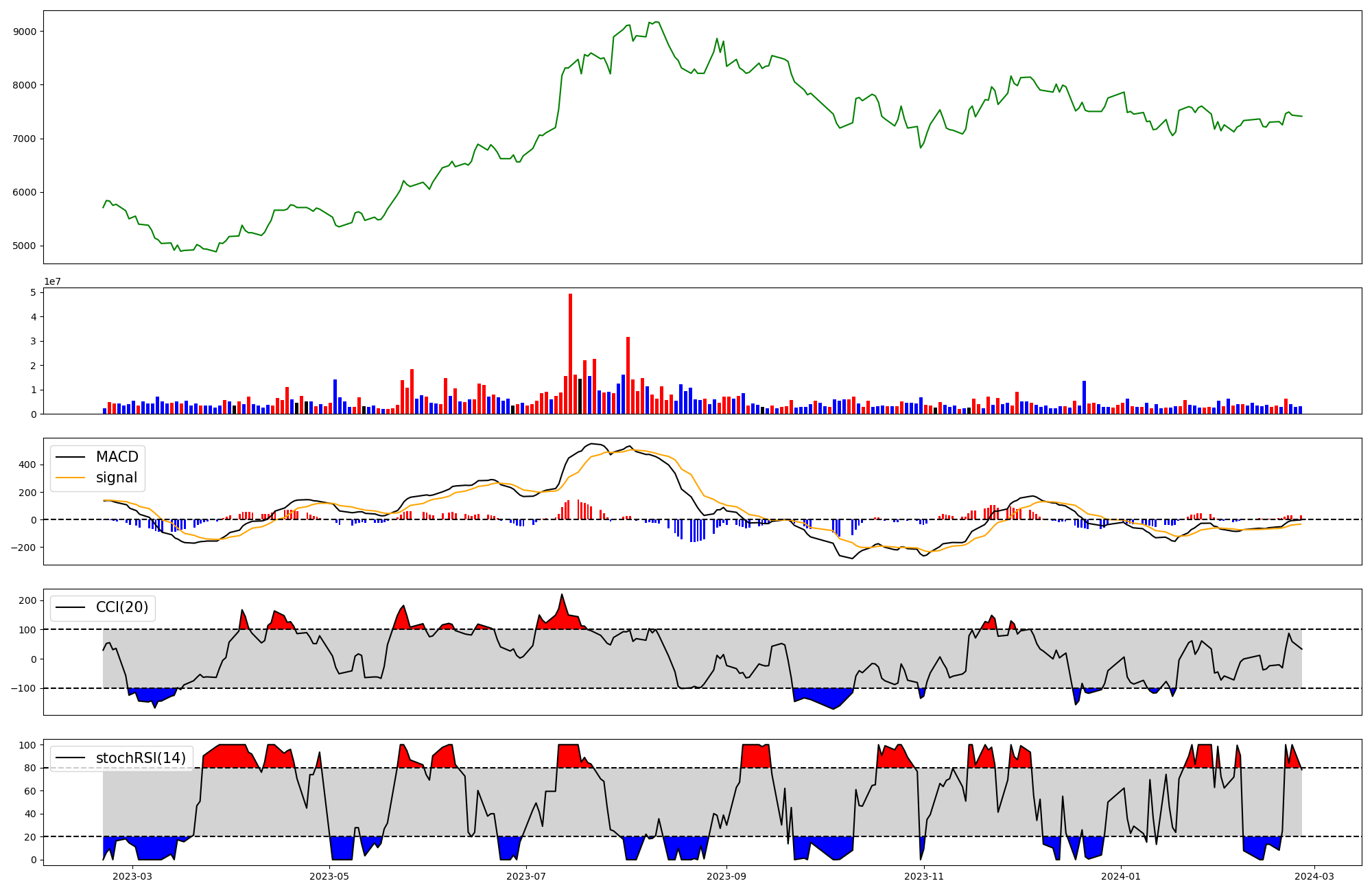Click the 5000 price axis tick label
This screenshot has height=892, width=1372.
[25, 246]
